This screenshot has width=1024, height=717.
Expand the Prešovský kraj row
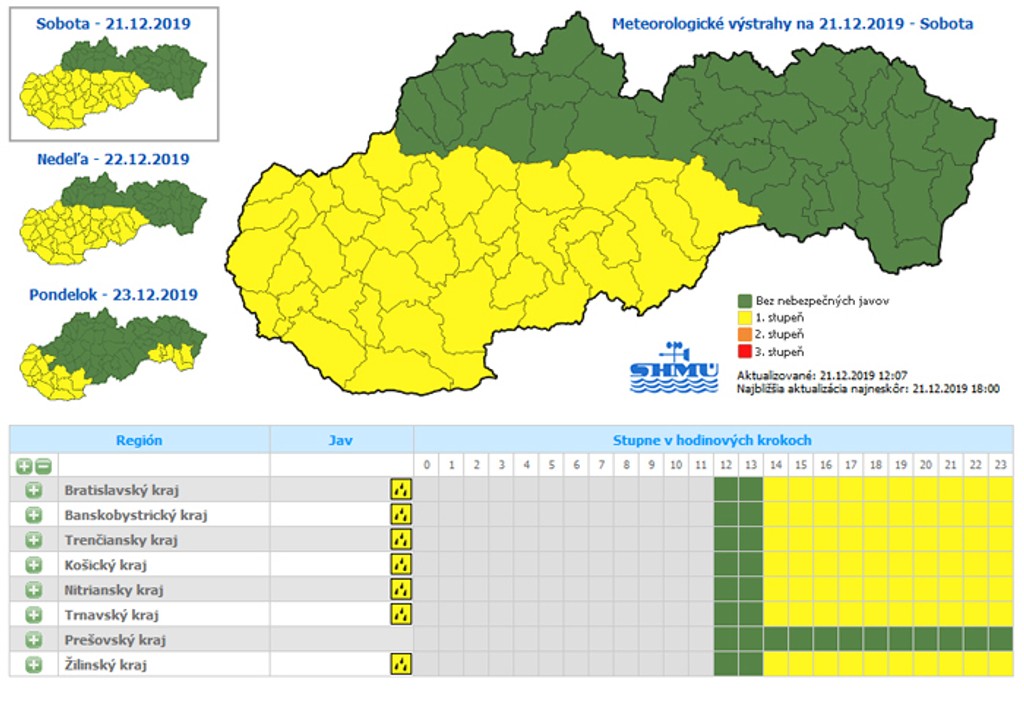[34, 640]
